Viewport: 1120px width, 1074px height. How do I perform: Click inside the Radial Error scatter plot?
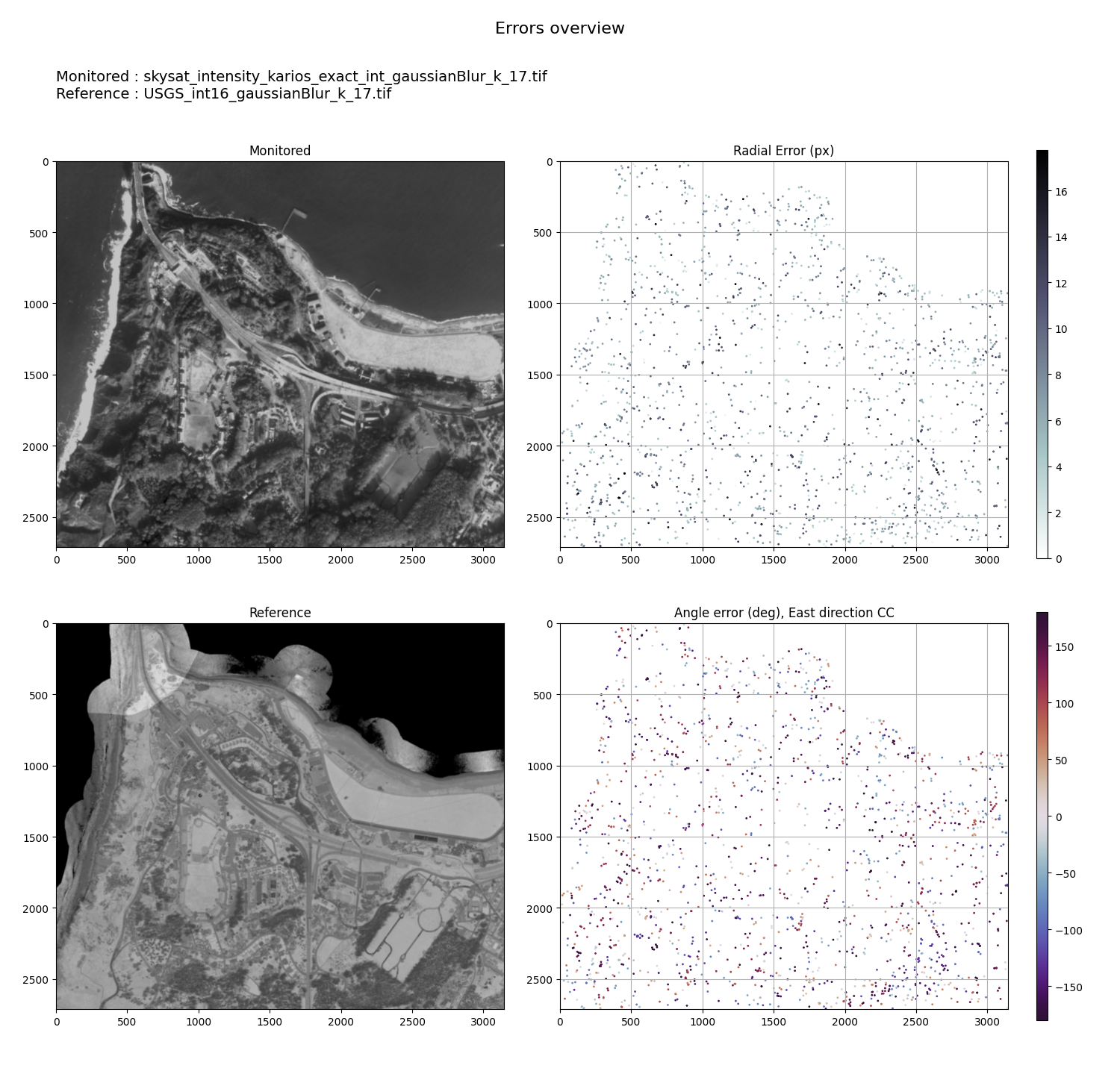pyautogui.click(x=783, y=354)
